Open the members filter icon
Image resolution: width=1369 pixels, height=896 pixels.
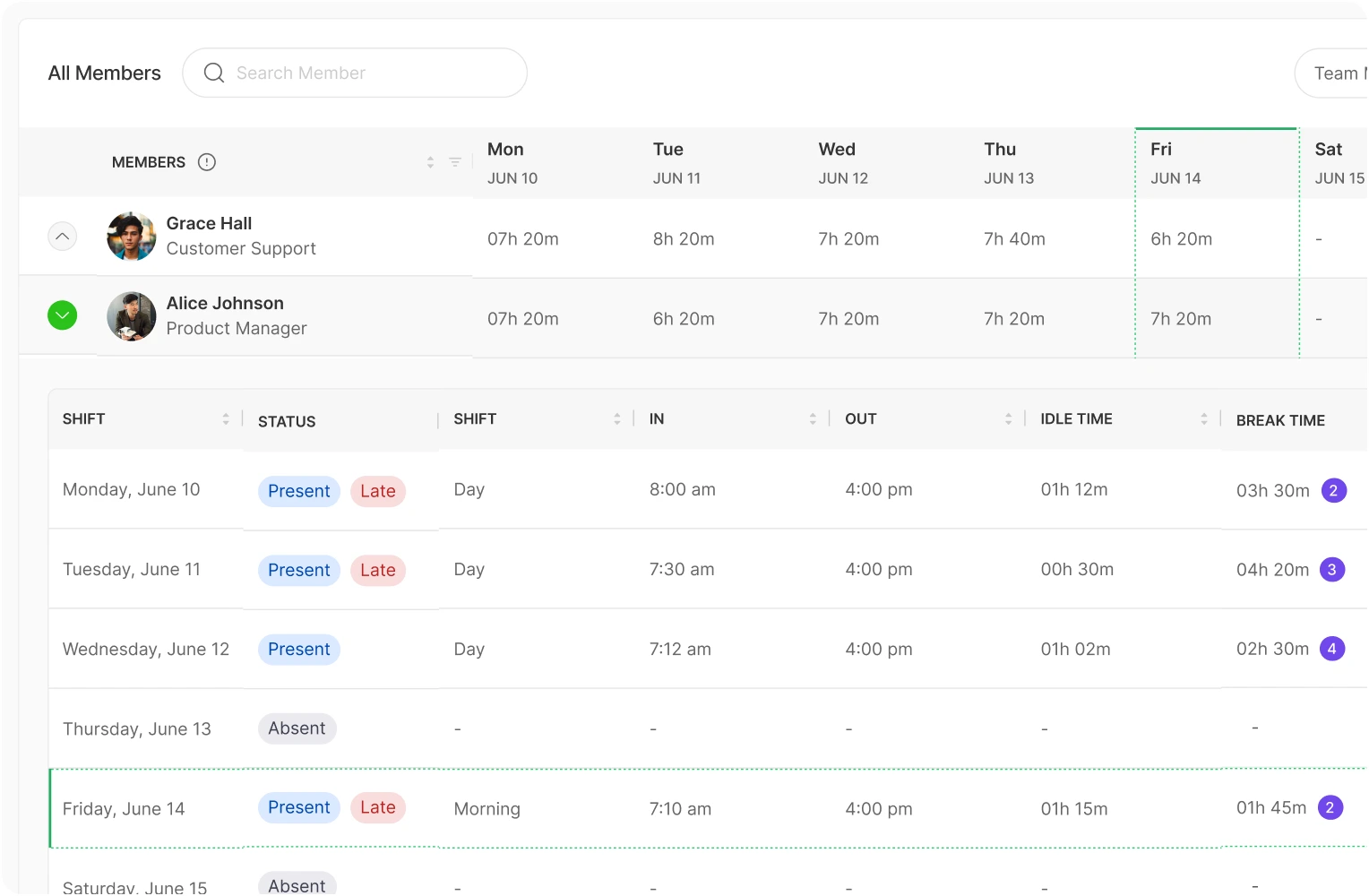[455, 162]
